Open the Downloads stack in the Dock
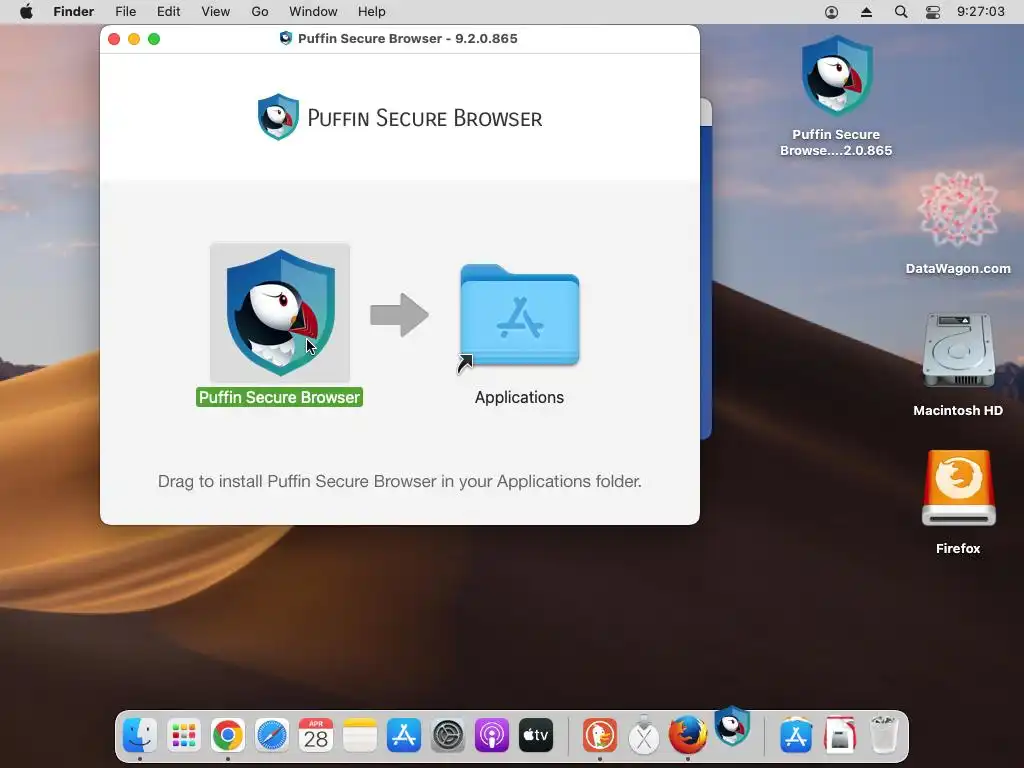 [840, 735]
